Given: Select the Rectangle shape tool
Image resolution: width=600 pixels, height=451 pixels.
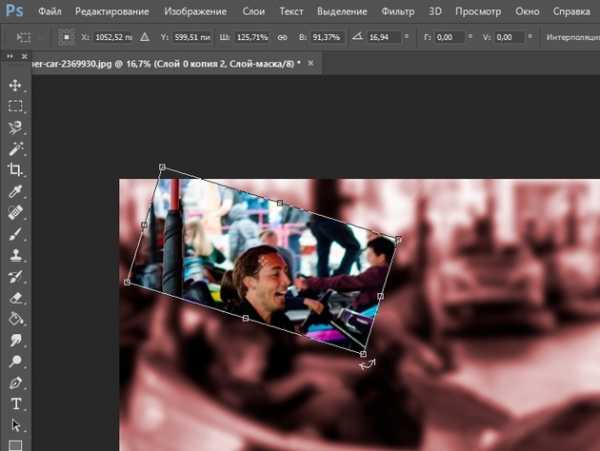Looking at the screenshot, I should click(x=15, y=445).
